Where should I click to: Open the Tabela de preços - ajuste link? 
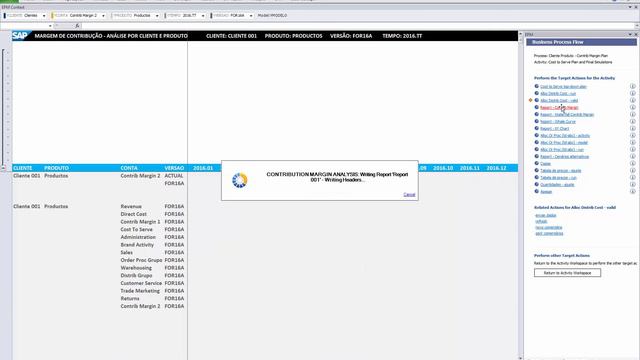560,170
